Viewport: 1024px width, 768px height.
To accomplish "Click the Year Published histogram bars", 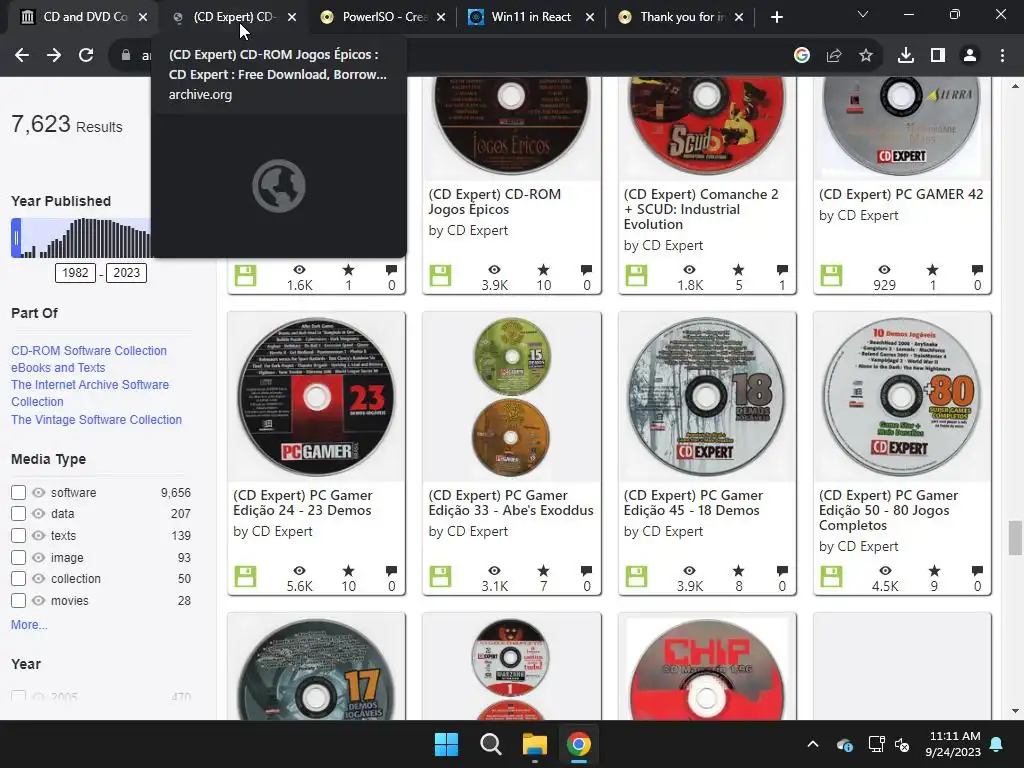I will pyautogui.click(x=85, y=238).
